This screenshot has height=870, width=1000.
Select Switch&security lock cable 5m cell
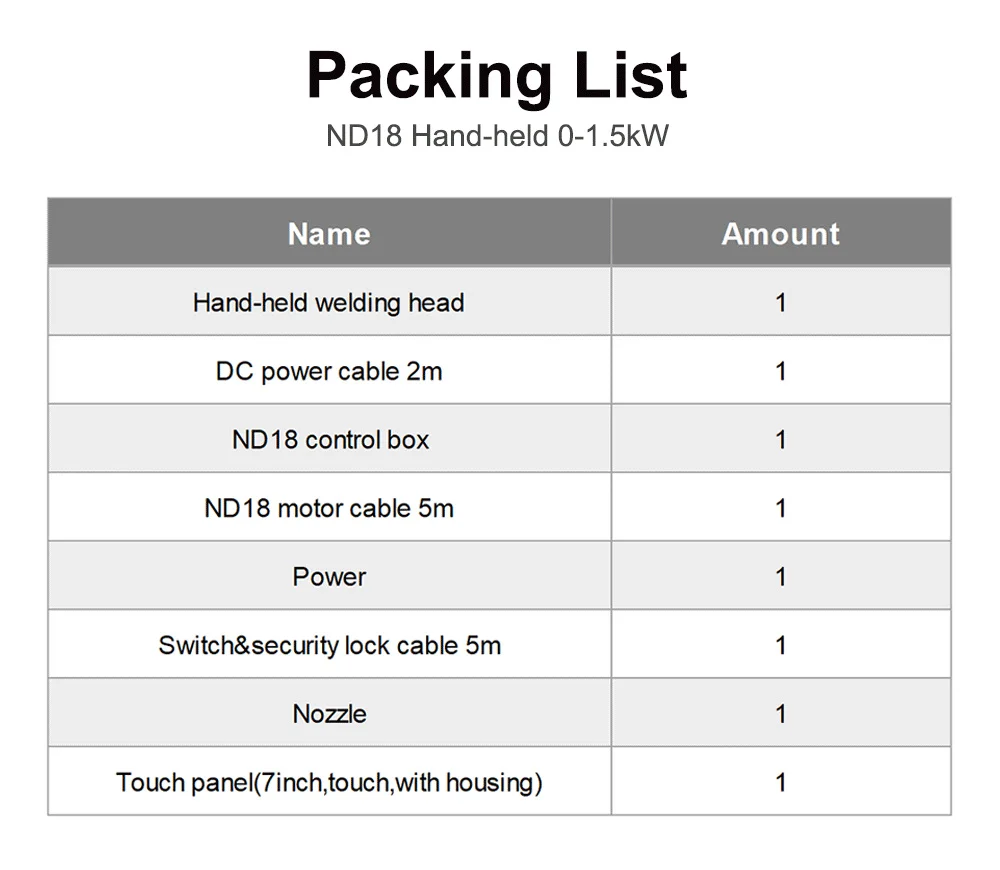329,645
